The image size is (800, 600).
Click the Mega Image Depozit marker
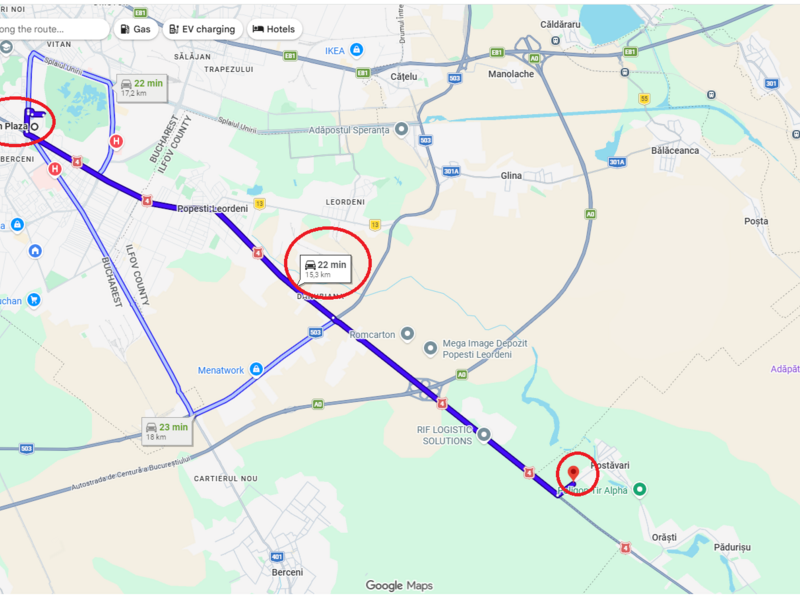pyautogui.click(x=430, y=348)
